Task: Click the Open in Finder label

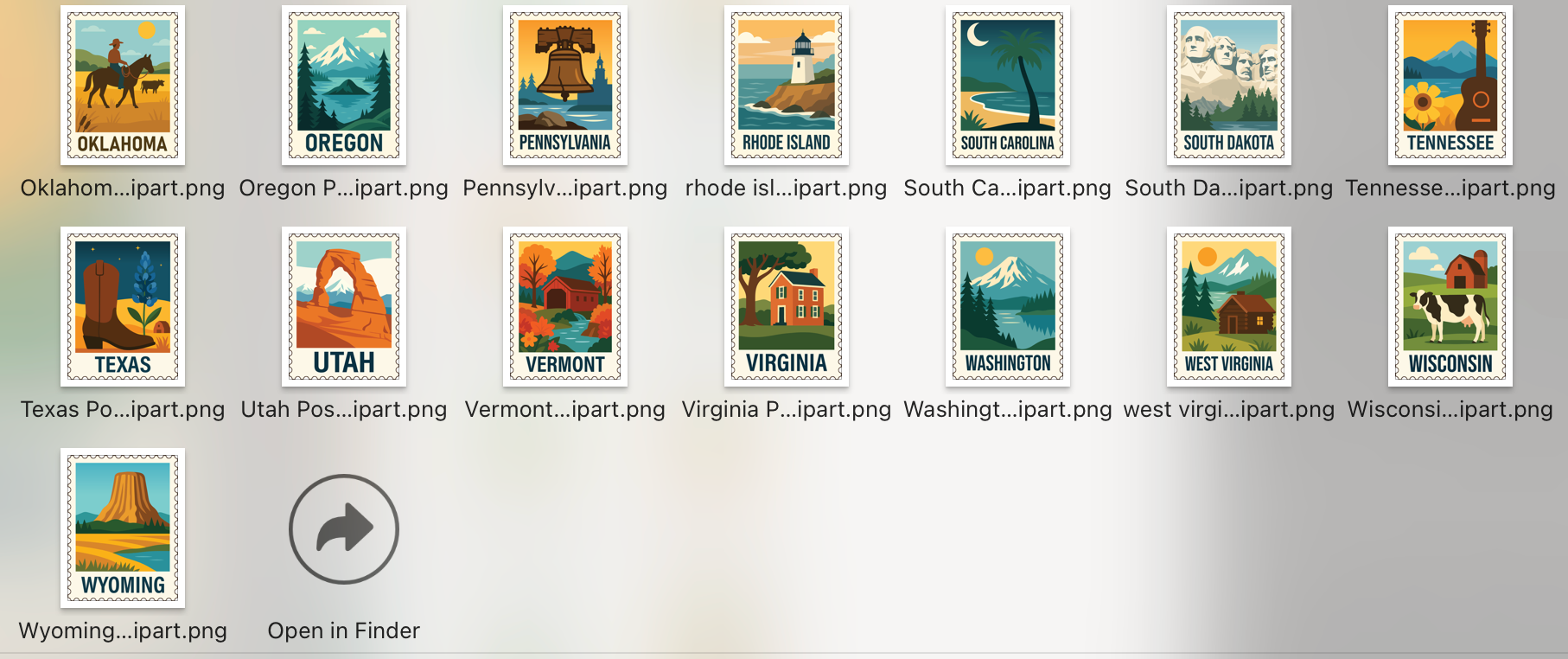Action: [344, 630]
